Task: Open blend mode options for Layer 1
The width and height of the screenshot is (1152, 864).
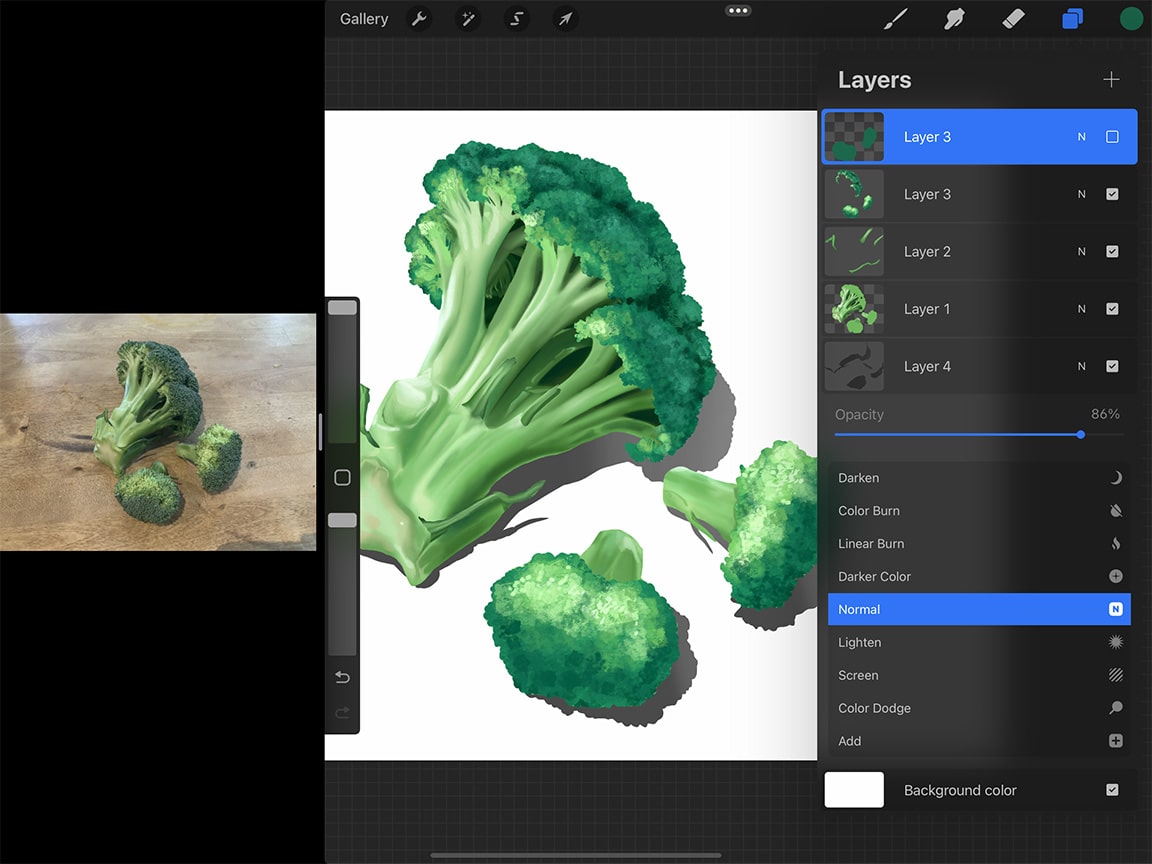Action: [x=1080, y=309]
